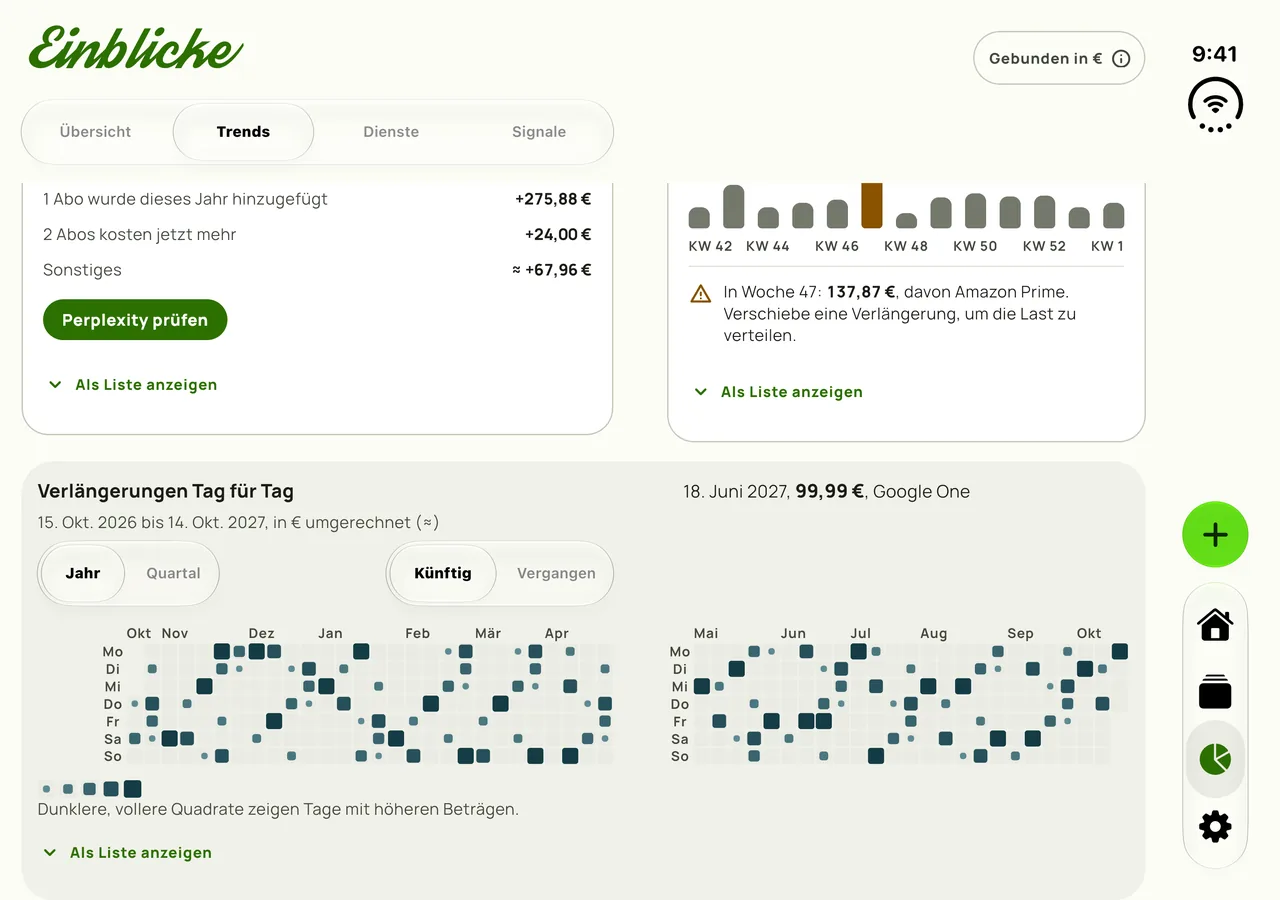The height and width of the screenshot is (900, 1280).
Task: Click the Wi-Fi status icon
Action: 1215,104
